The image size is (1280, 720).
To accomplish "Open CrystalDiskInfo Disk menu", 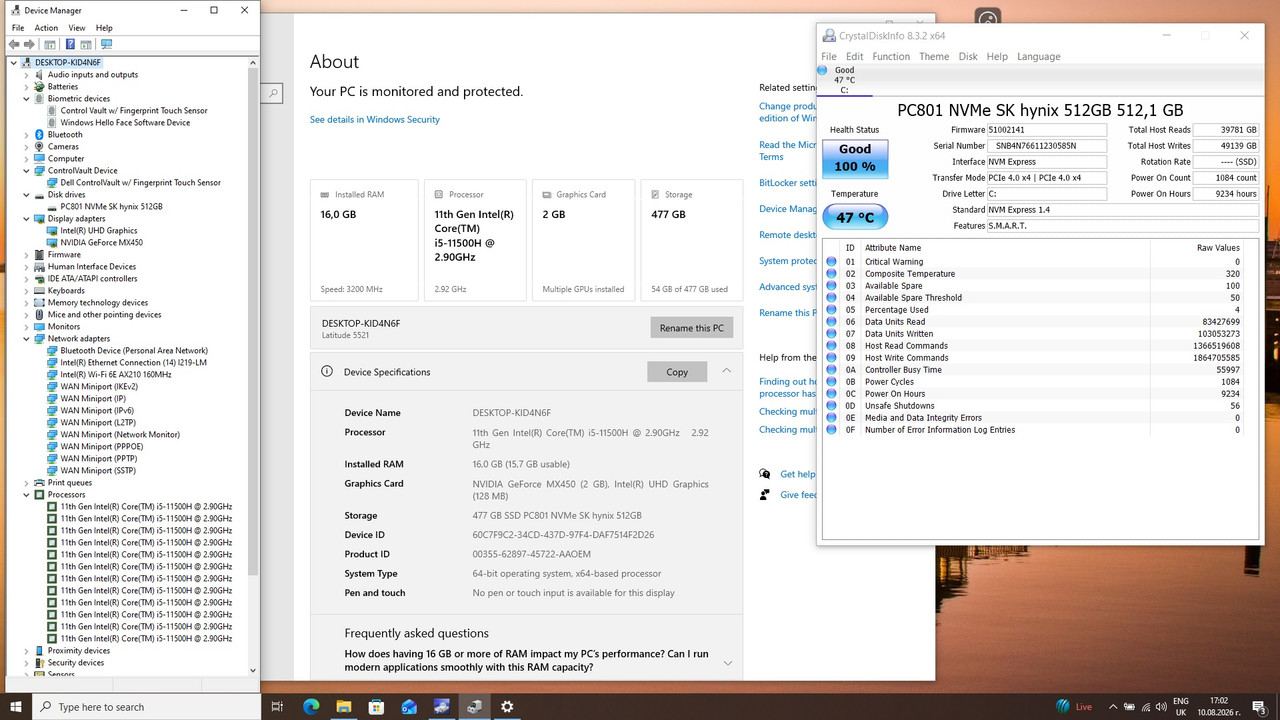I will [x=968, y=57].
